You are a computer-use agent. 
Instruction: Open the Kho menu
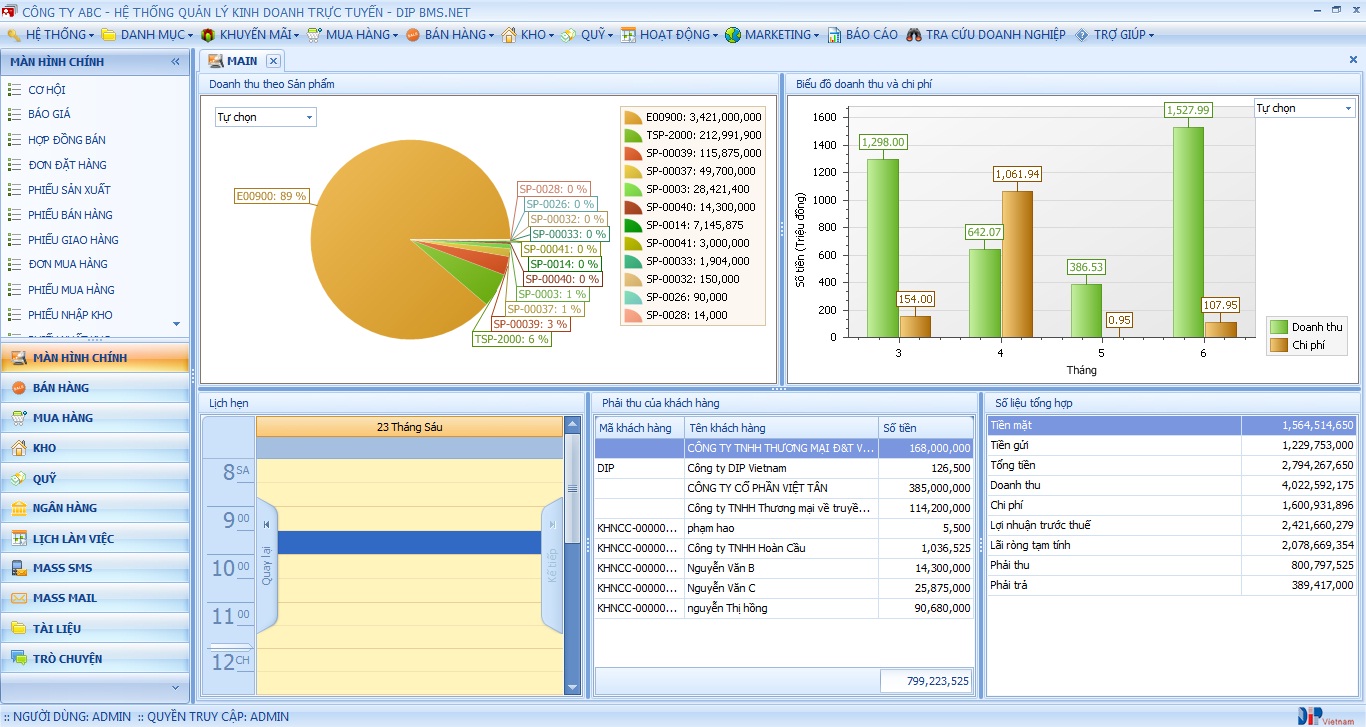coord(529,34)
